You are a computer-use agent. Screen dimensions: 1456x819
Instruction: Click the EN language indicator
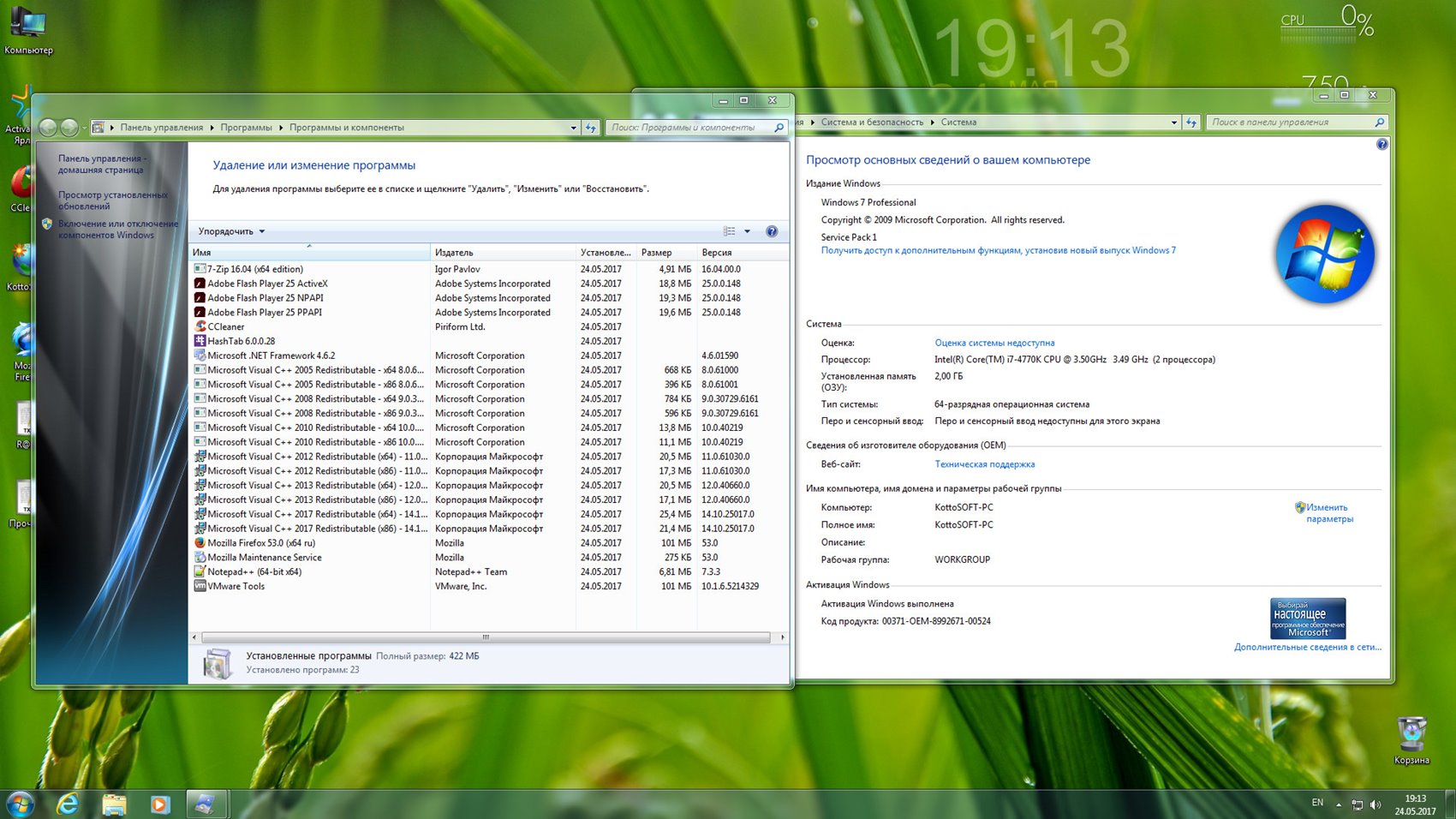(1317, 803)
